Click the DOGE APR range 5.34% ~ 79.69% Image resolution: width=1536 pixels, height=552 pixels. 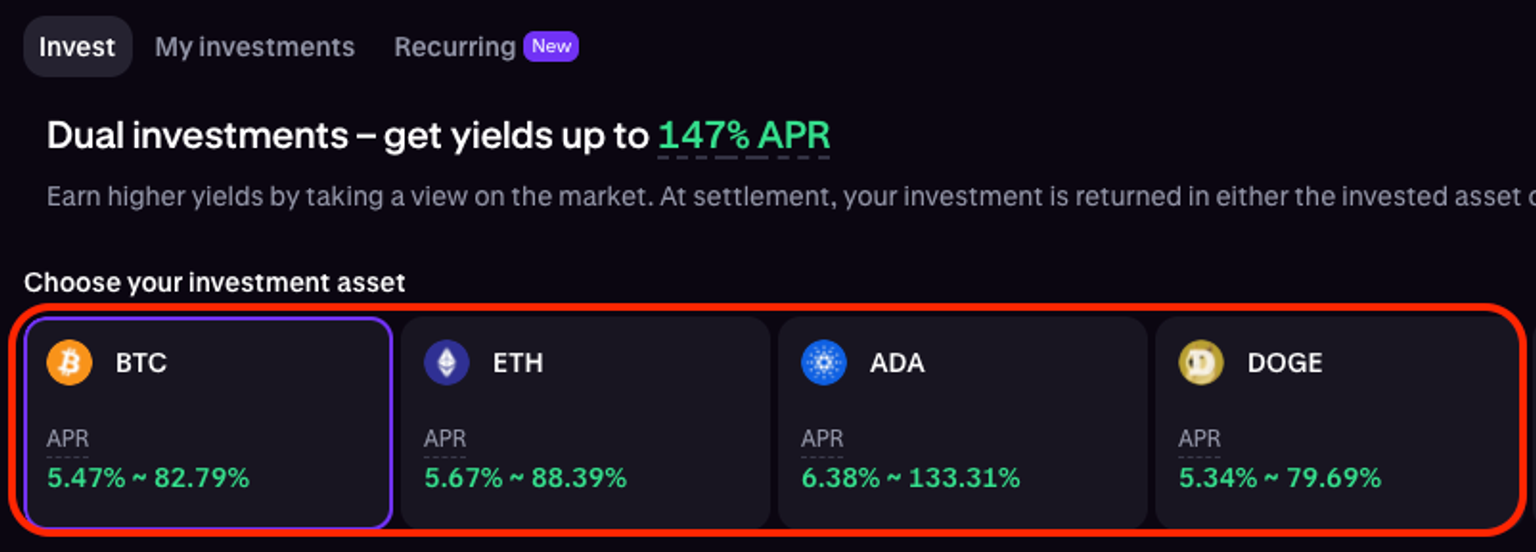[x=1279, y=478]
